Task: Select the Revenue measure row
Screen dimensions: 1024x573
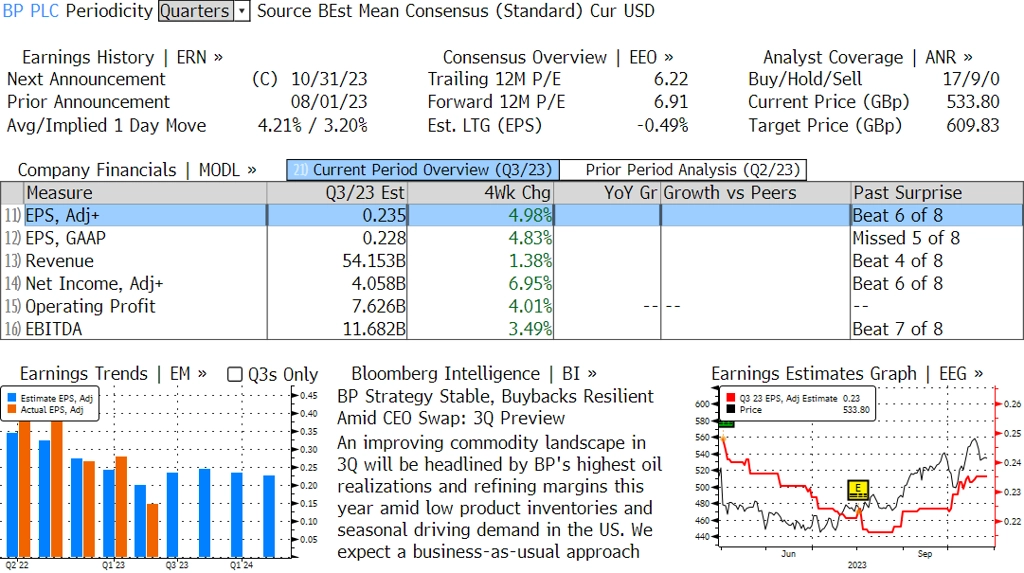Action: [x=512, y=261]
